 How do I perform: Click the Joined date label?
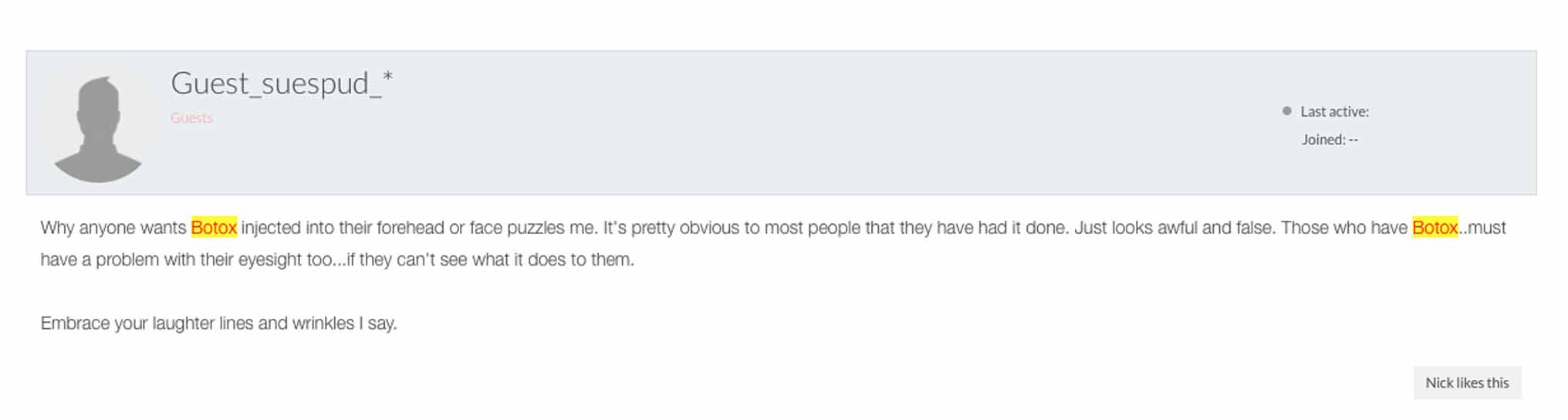[1329, 140]
